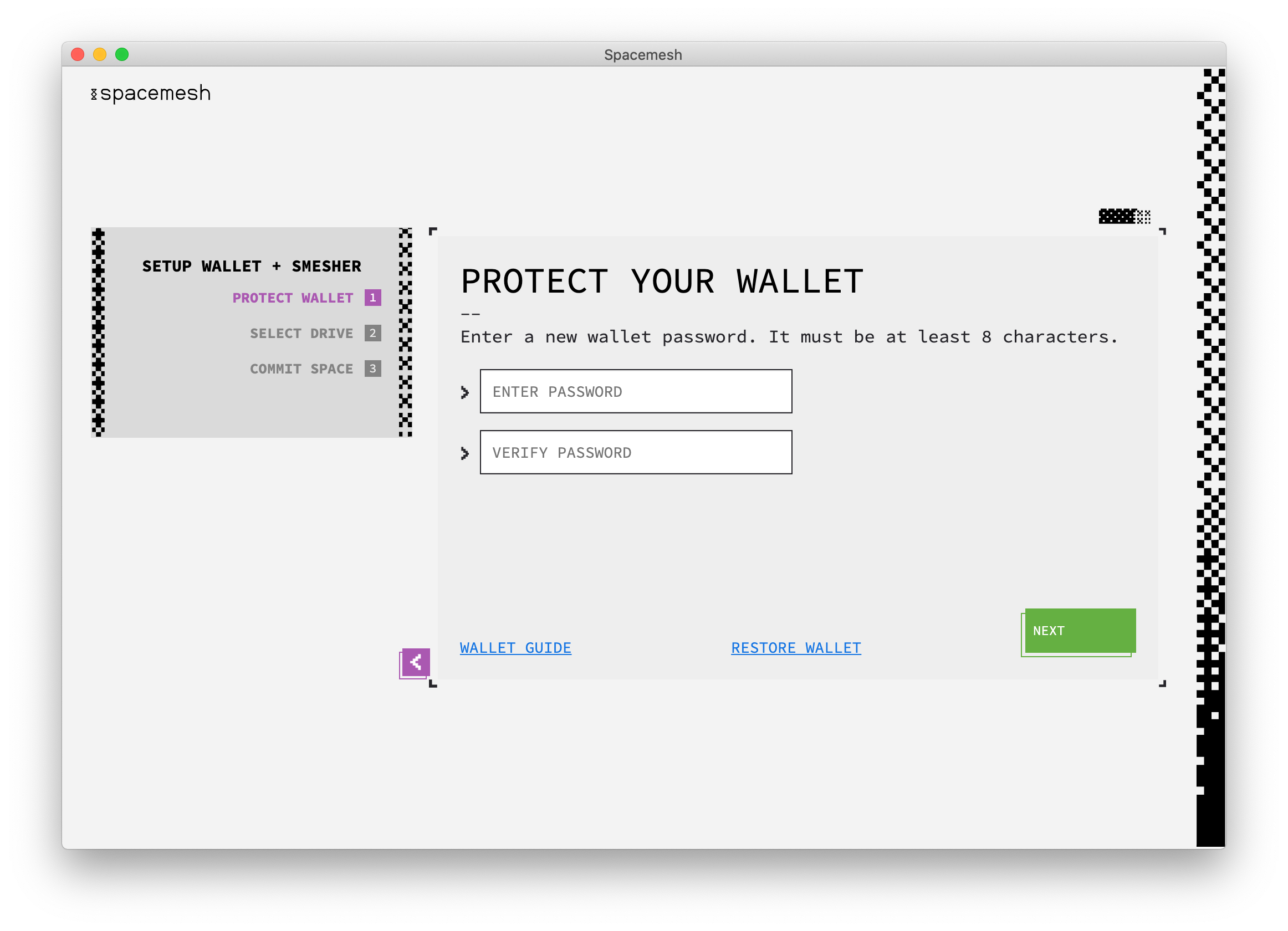Viewport: 1288px width, 931px height.
Task: Select the COMMIT SPACE step
Action: point(301,369)
